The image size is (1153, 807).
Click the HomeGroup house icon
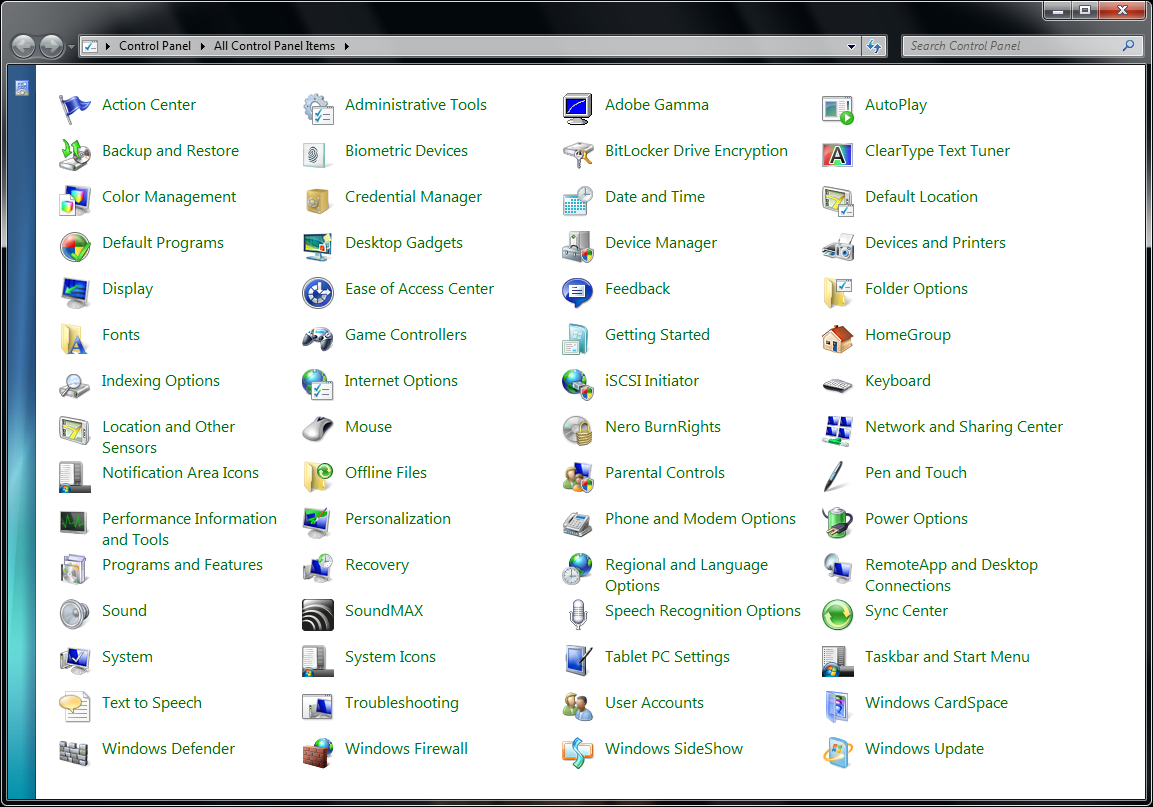click(838, 339)
